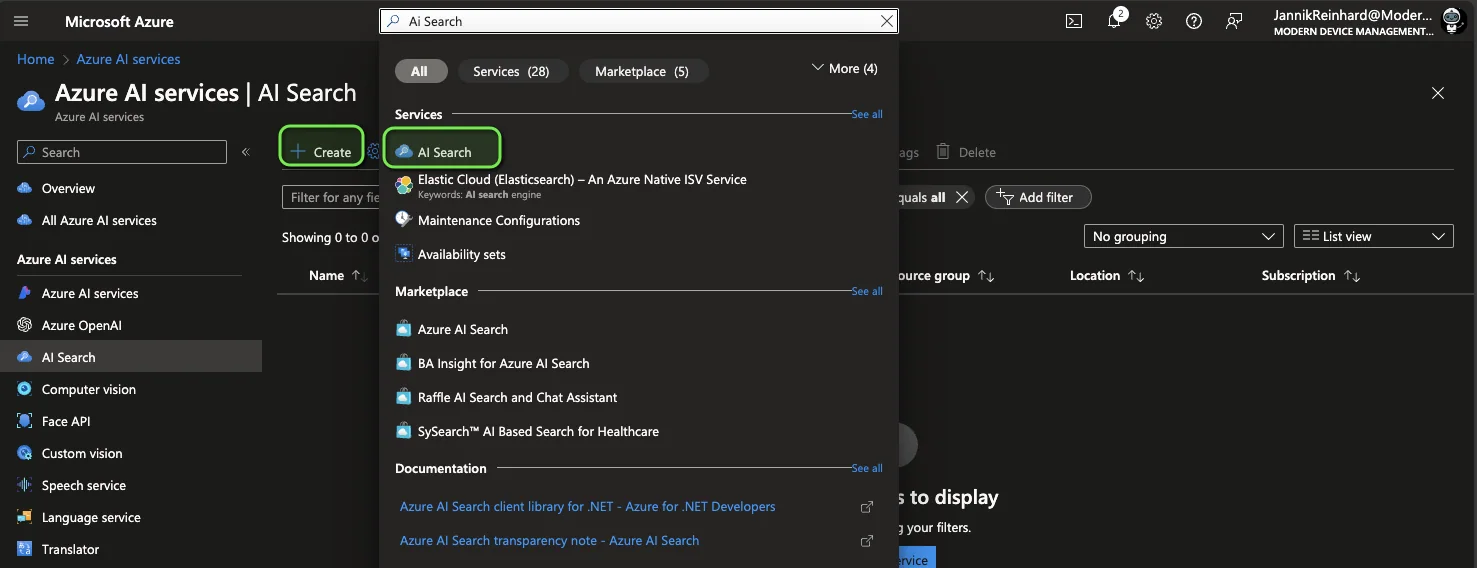
Task: Click the Azure OpenAI sidebar icon
Action: [25, 325]
